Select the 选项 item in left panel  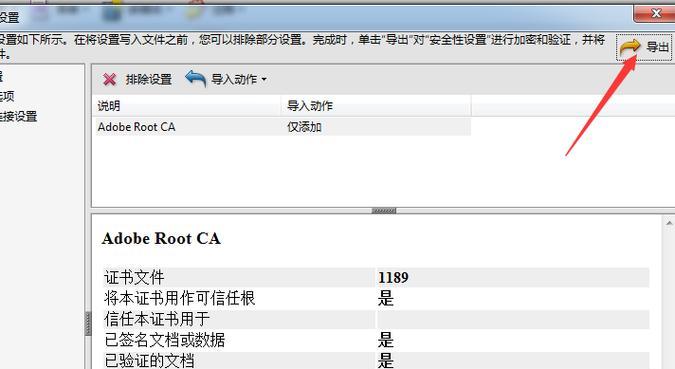click(7, 96)
